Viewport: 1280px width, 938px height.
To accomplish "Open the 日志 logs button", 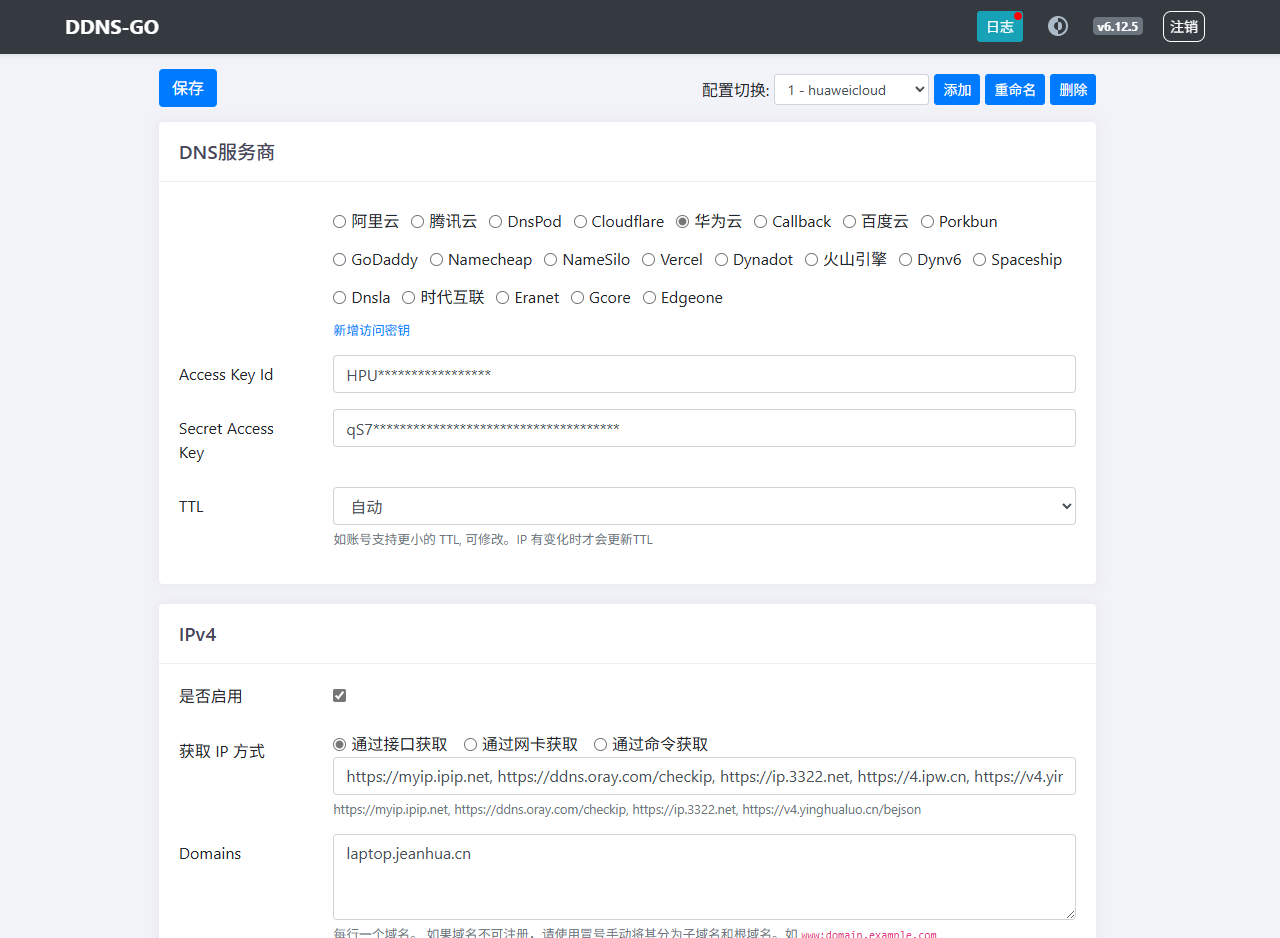I will tap(999, 27).
